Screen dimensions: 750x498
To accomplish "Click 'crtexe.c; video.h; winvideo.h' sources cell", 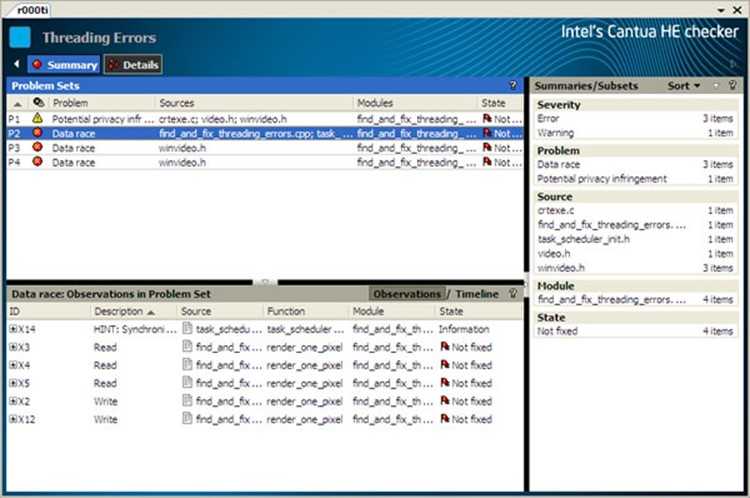I will [x=223, y=119].
